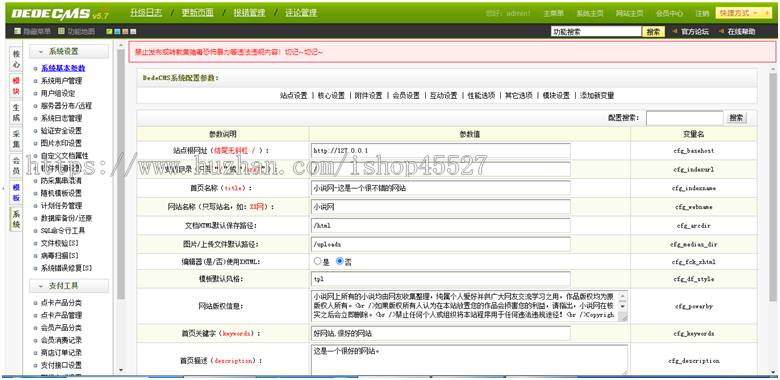780x380 pixels.
Task: Open 商店订单记录 in sidebar
Action: (x=61, y=353)
